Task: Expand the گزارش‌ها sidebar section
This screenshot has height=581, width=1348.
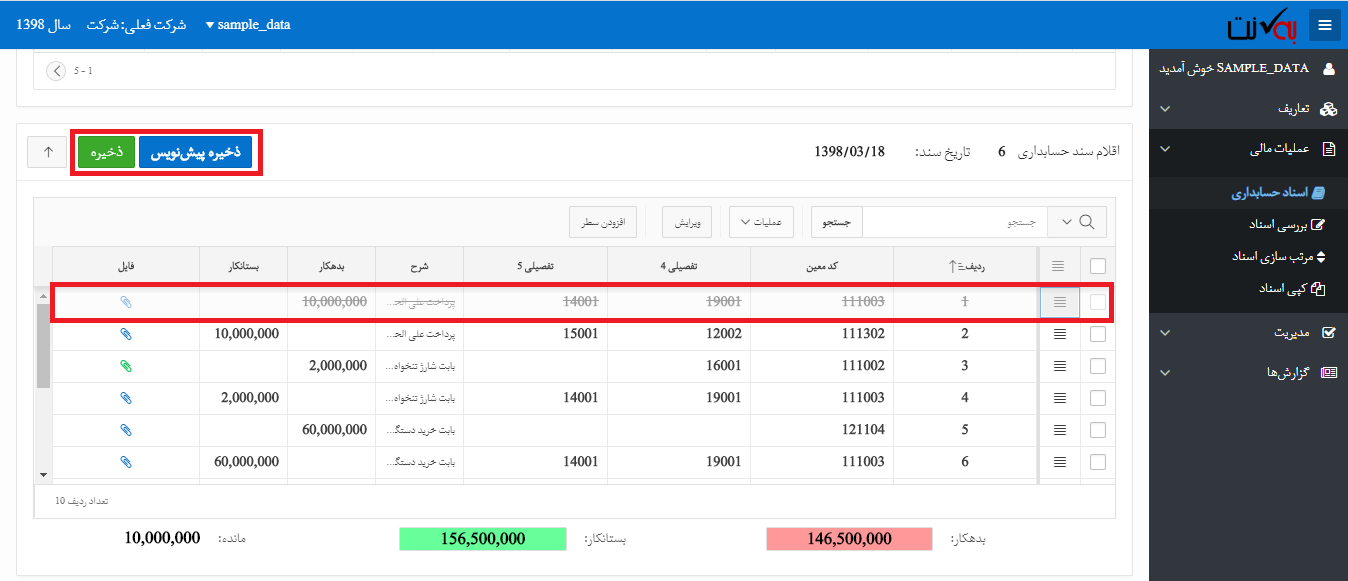Action: (x=1248, y=372)
